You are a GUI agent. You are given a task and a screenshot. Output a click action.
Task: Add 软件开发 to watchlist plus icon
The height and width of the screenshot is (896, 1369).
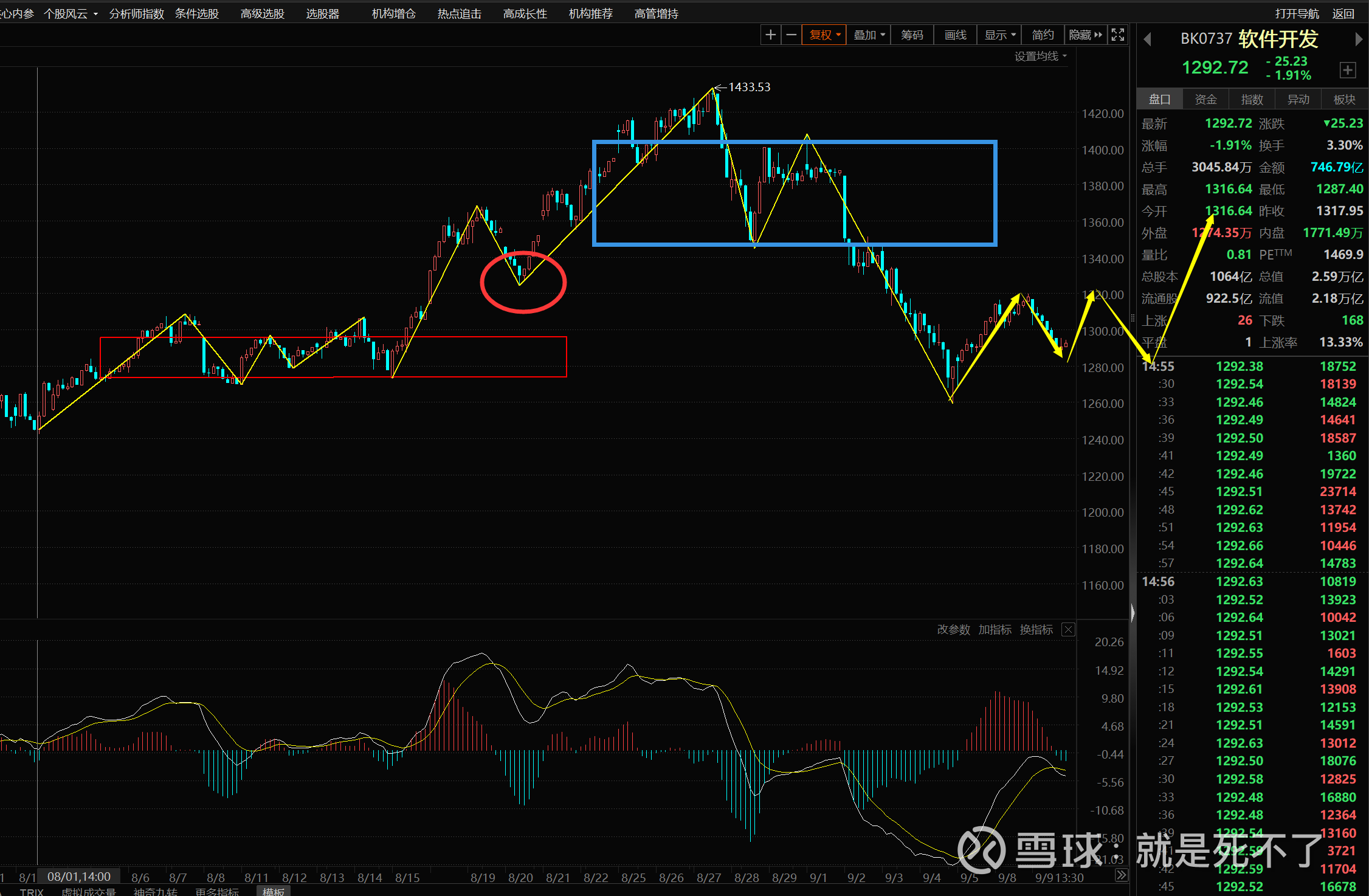click(x=1347, y=70)
